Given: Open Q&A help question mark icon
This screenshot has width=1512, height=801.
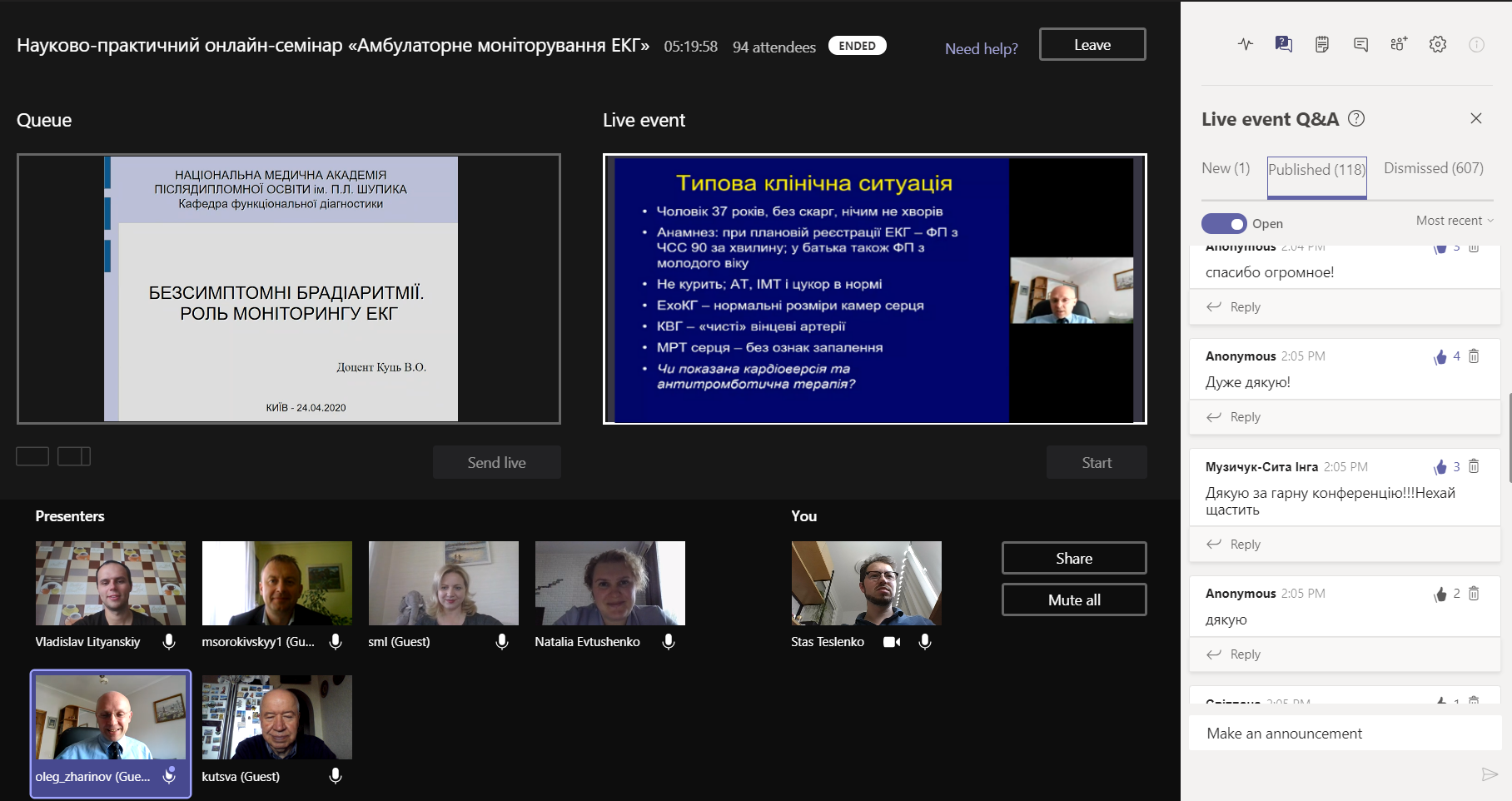Looking at the screenshot, I should click(x=1356, y=118).
